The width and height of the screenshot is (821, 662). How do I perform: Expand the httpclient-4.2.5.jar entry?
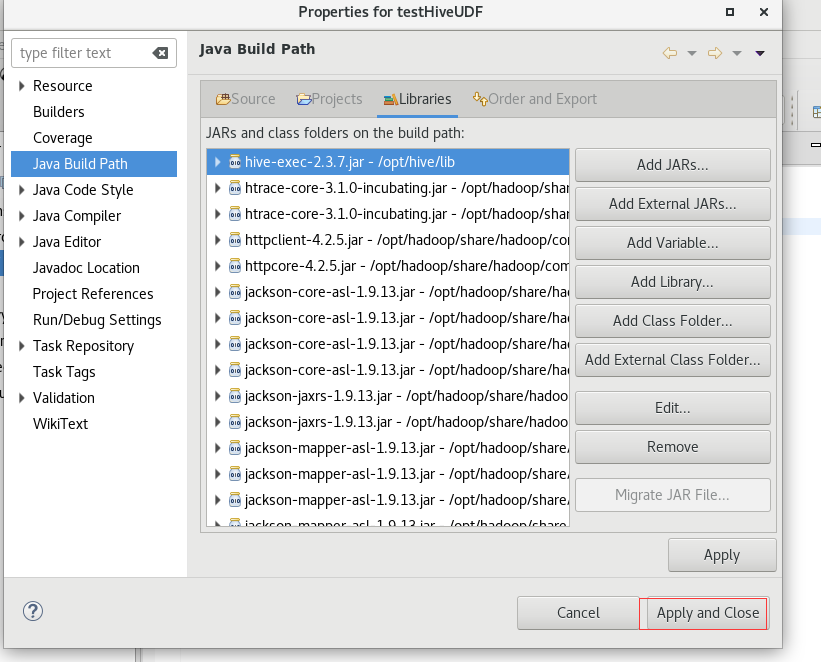coord(217,240)
